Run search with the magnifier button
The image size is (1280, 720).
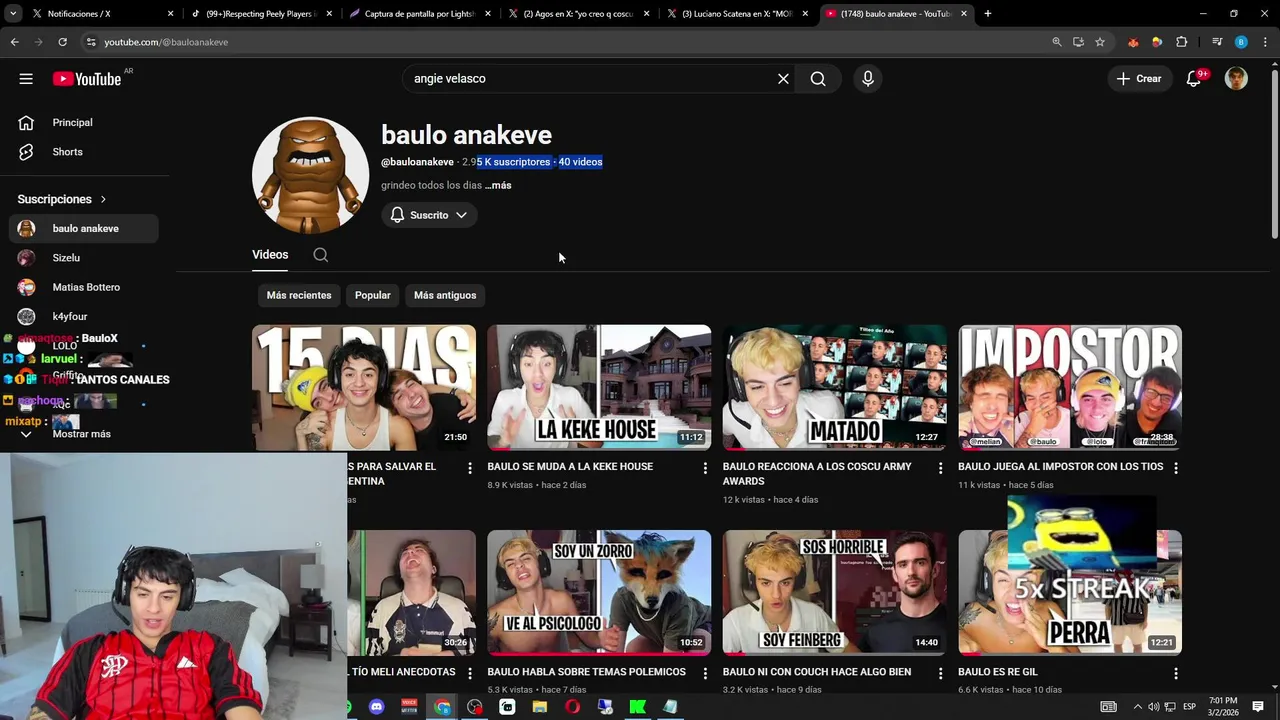818,79
